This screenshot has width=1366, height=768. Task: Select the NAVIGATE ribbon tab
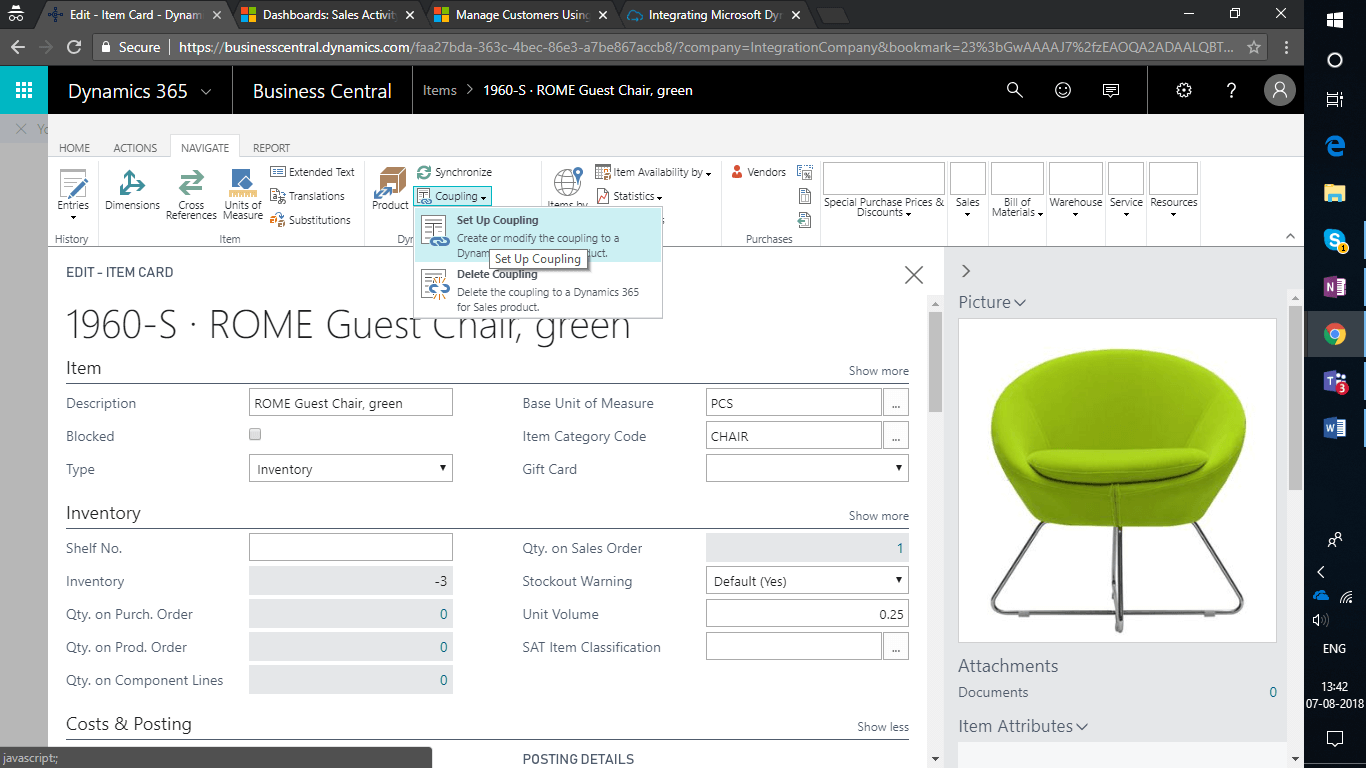click(x=205, y=148)
